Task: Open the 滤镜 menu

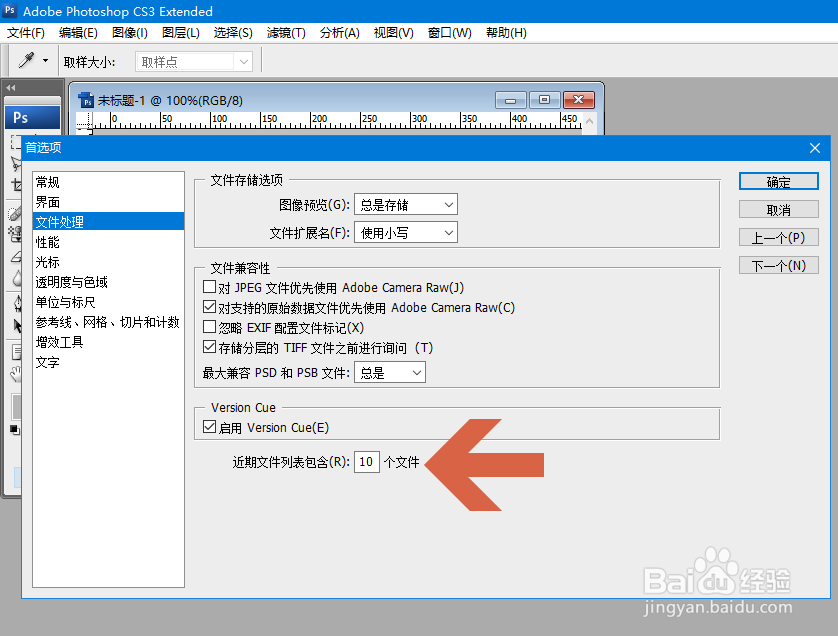Action: point(285,33)
